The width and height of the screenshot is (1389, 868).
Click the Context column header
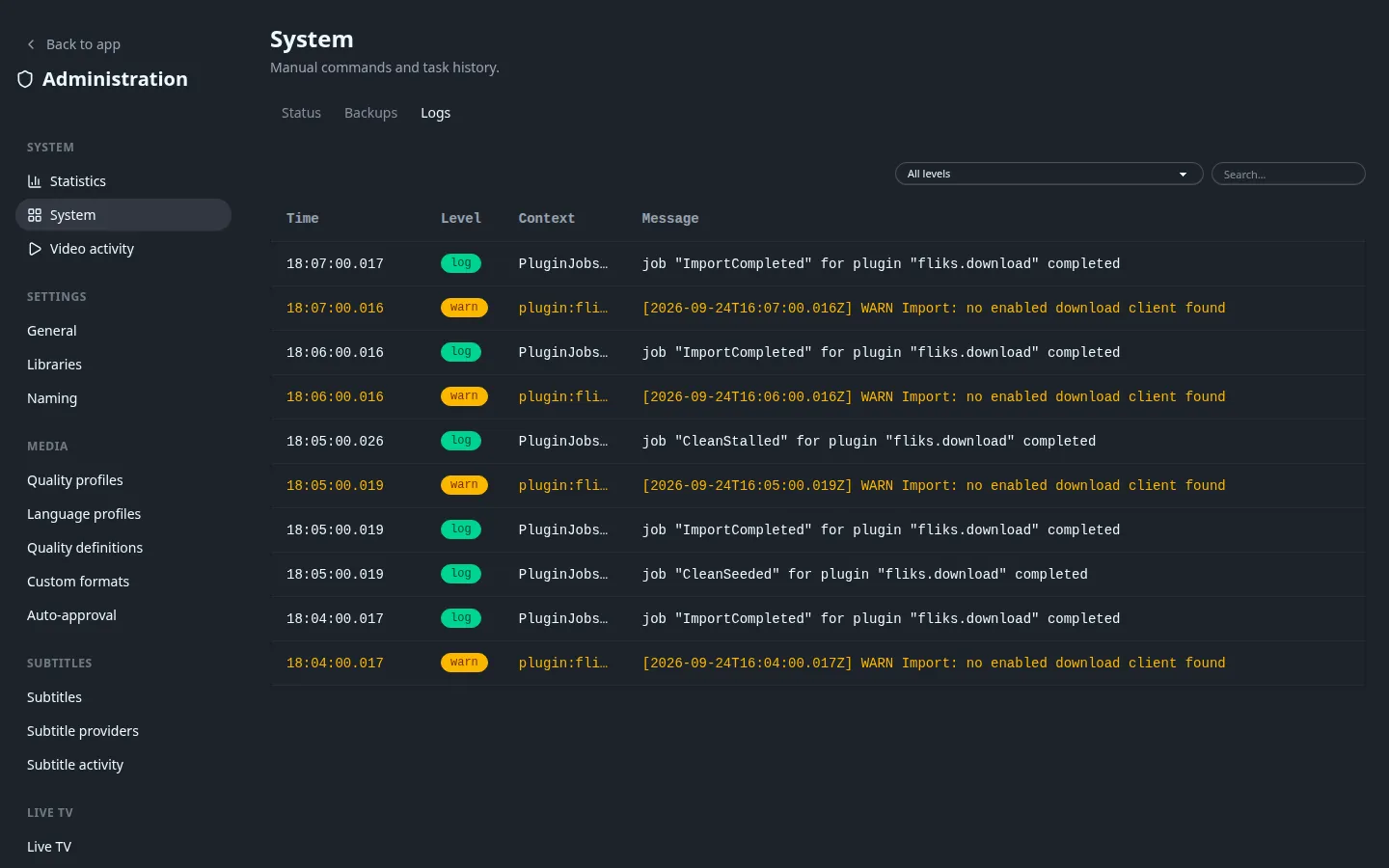546,219
